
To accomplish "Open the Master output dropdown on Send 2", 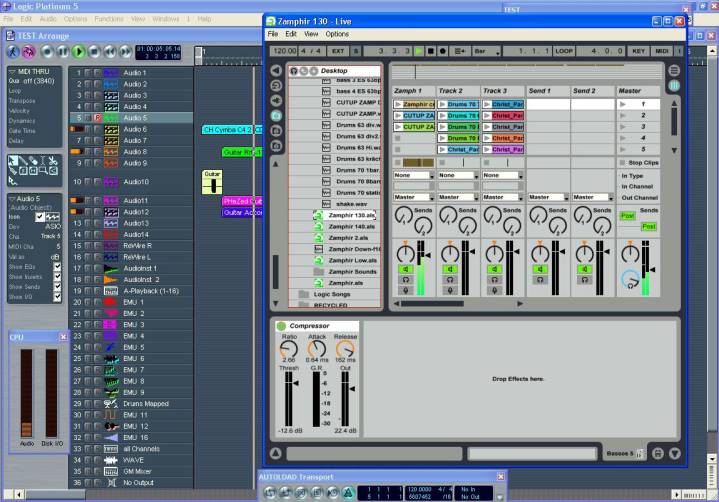I will click(x=592, y=197).
